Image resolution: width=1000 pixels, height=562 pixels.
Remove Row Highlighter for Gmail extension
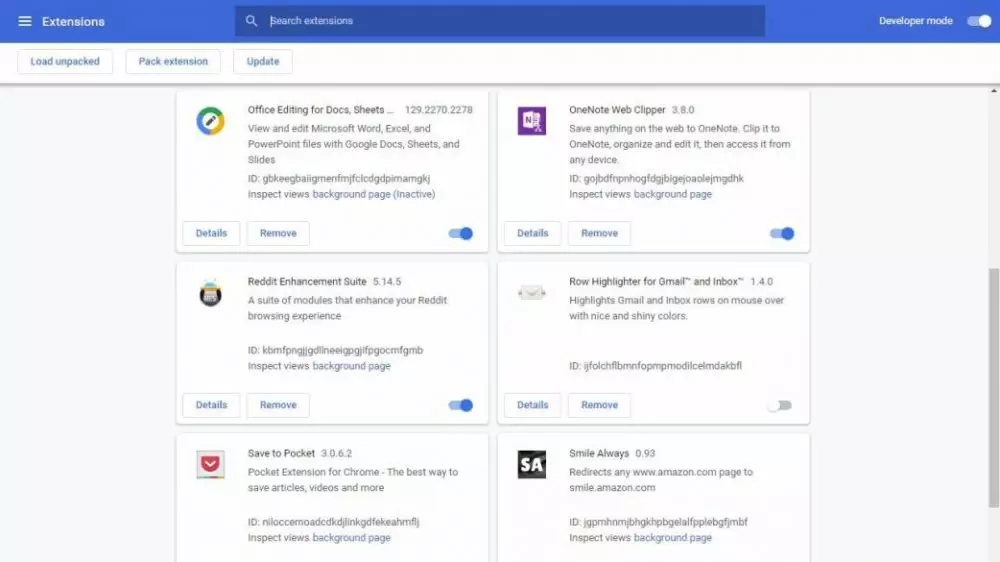599,405
